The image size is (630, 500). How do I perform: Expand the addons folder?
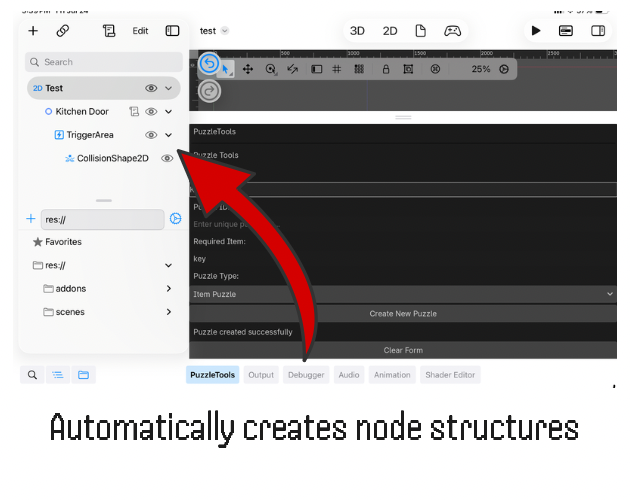pos(169,289)
